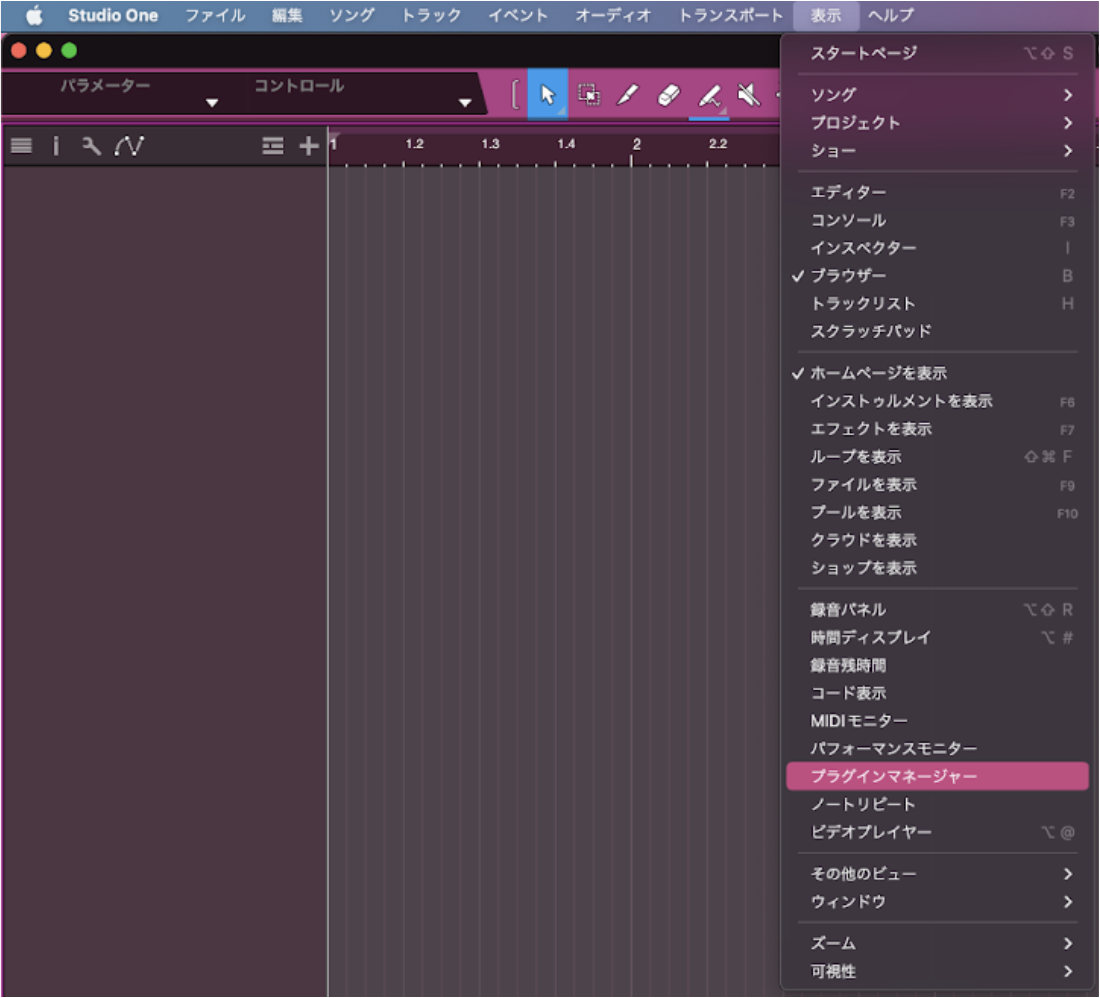
Task: Open the track list hamburger icon
Action: pos(22,146)
